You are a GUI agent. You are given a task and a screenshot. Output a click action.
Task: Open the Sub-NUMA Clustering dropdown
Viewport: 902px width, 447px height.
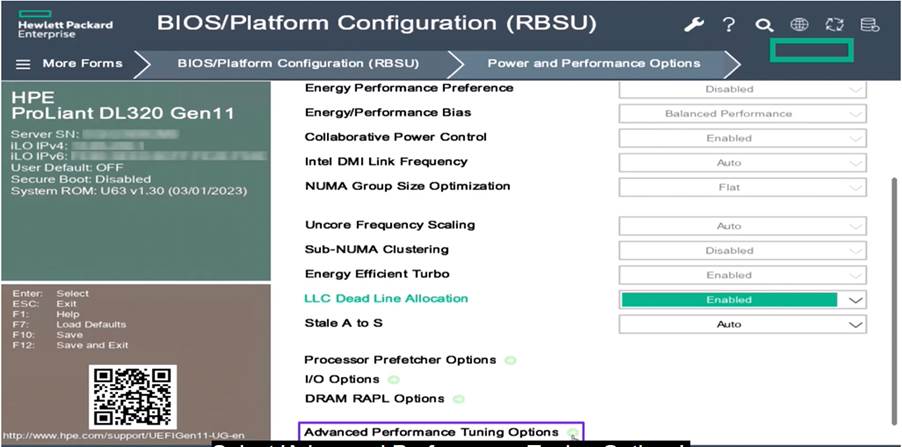(743, 251)
